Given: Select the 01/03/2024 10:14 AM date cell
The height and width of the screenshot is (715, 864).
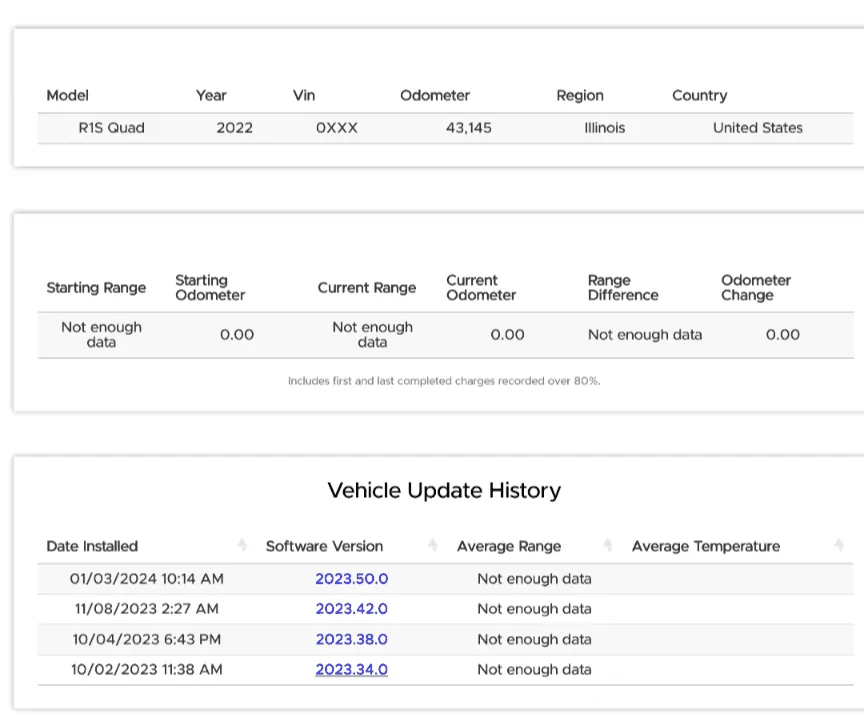Looking at the screenshot, I should click(147, 578).
